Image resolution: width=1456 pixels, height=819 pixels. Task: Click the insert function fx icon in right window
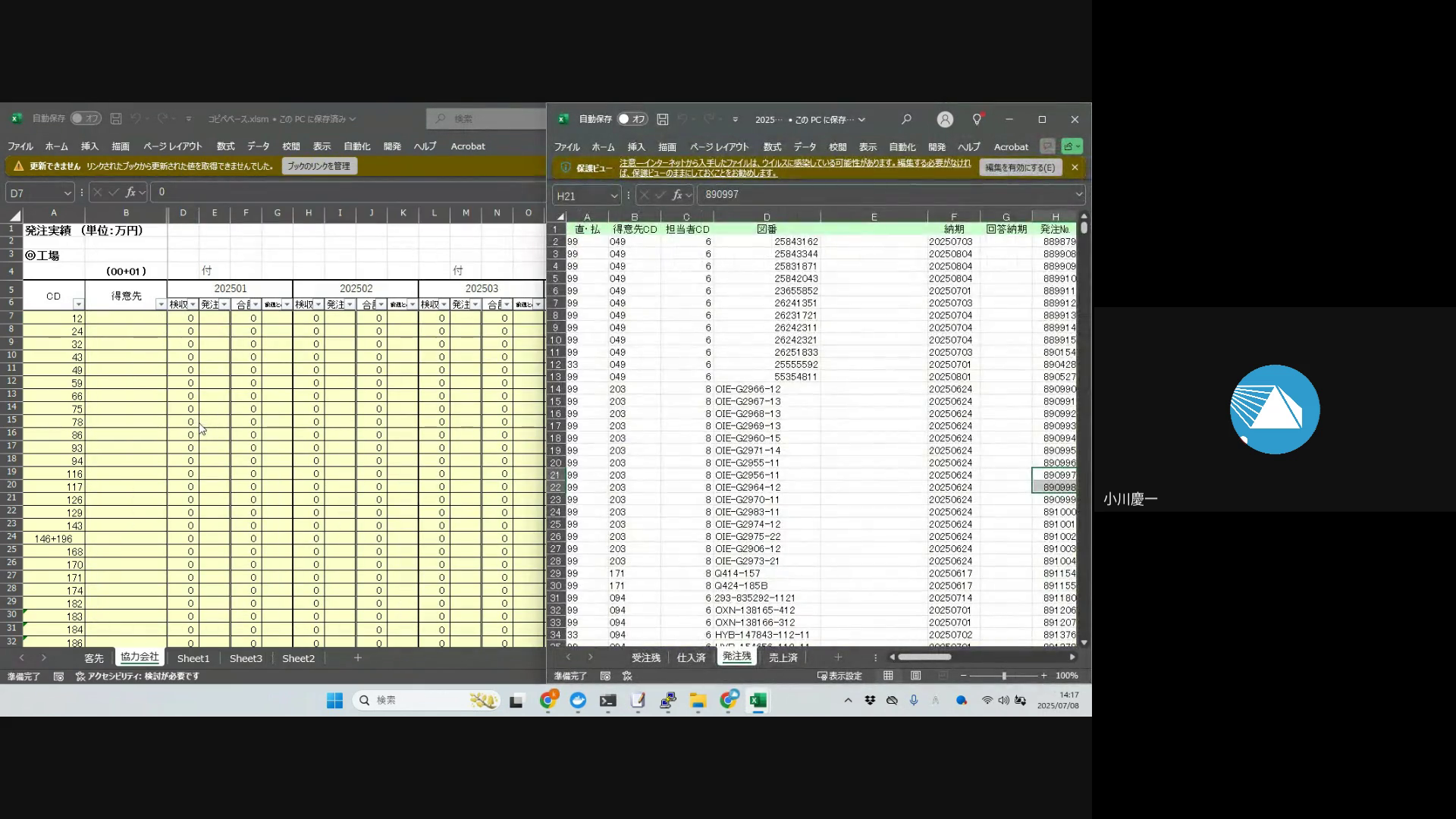(677, 195)
